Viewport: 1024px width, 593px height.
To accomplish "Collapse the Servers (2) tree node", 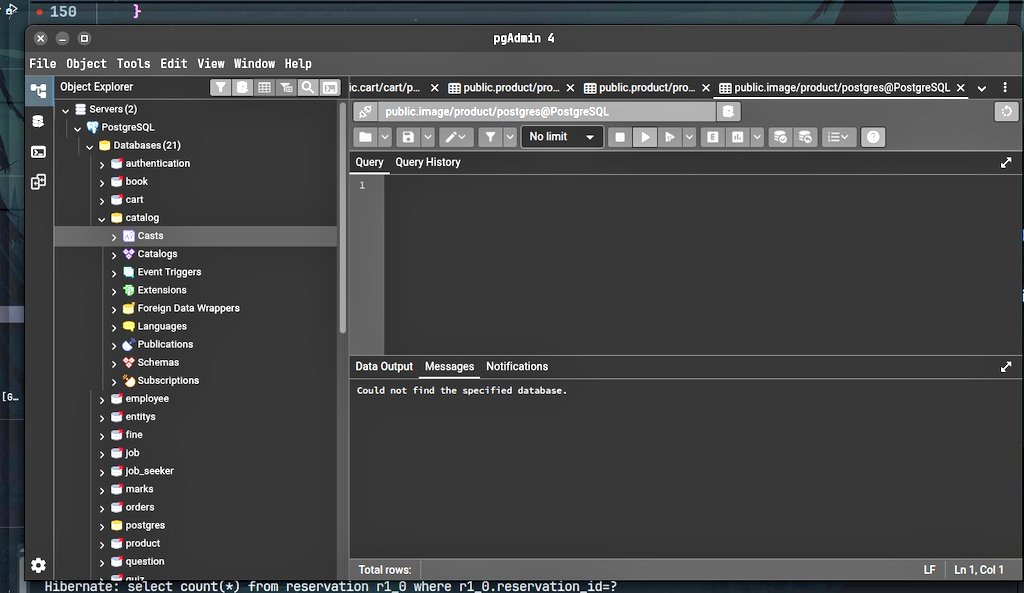I will click(x=65, y=110).
